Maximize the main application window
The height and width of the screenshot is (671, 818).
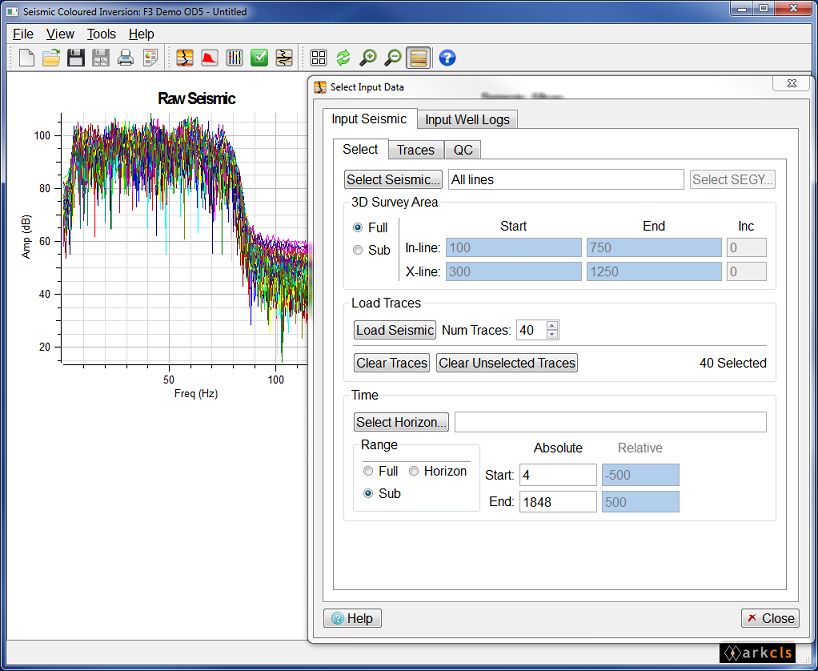(x=764, y=8)
